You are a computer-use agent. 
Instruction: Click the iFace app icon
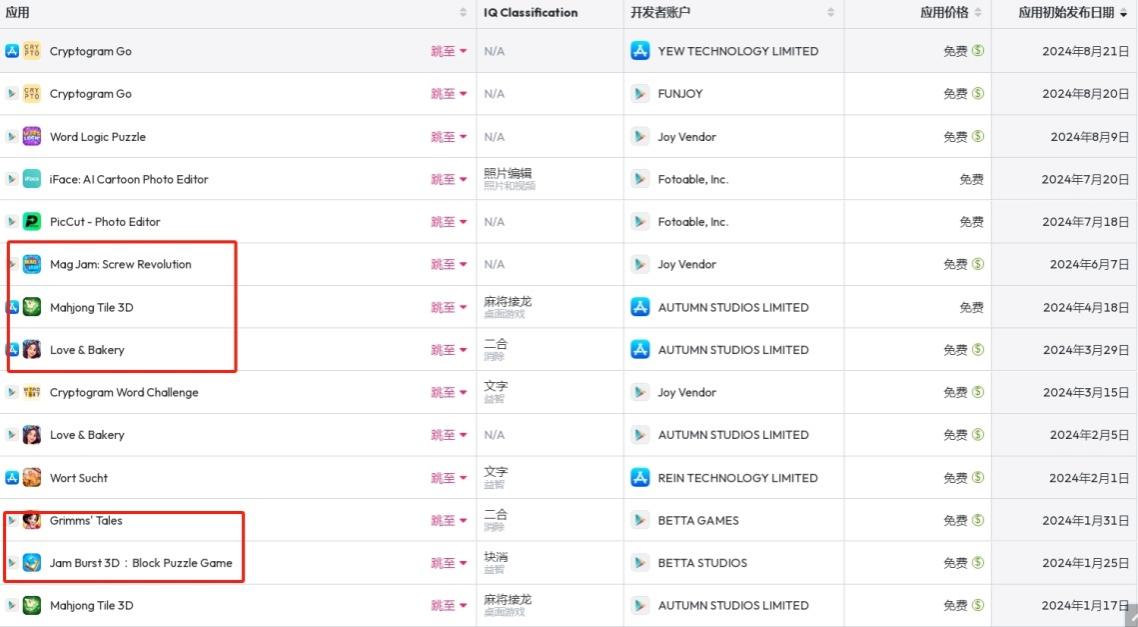pyautogui.click(x=32, y=179)
